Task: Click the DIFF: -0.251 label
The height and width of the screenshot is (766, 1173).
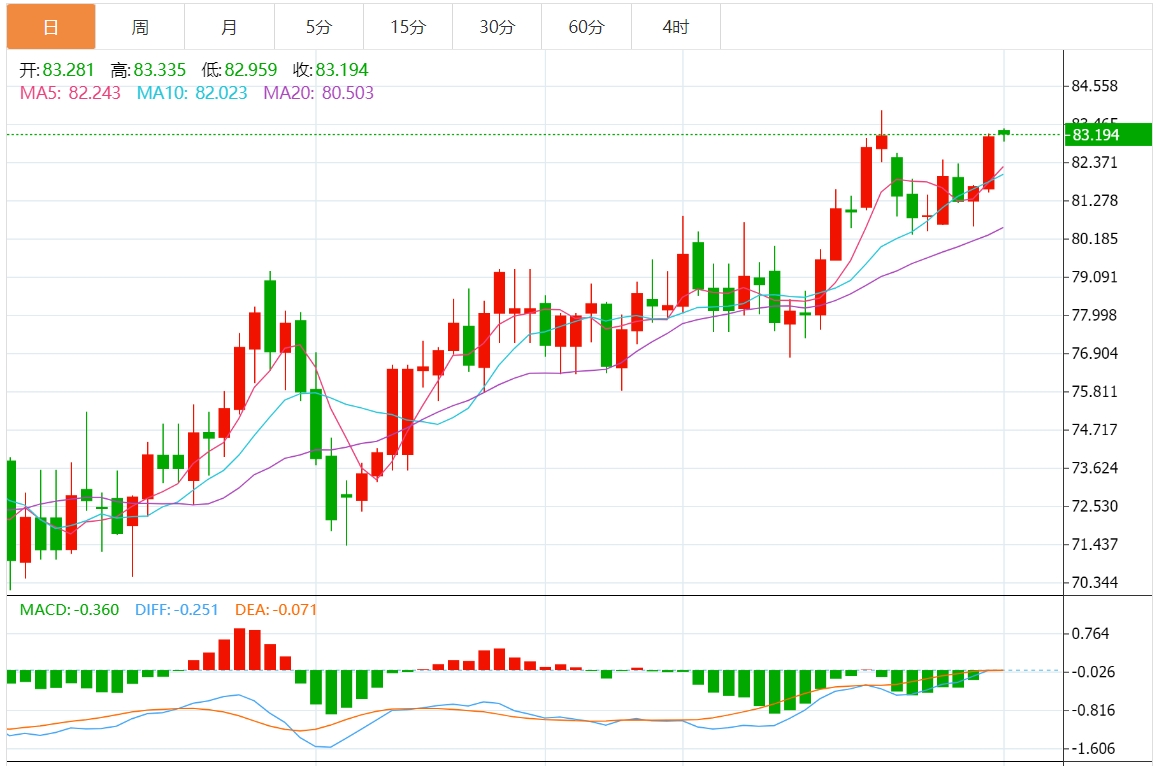Action: pyautogui.click(x=177, y=610)
